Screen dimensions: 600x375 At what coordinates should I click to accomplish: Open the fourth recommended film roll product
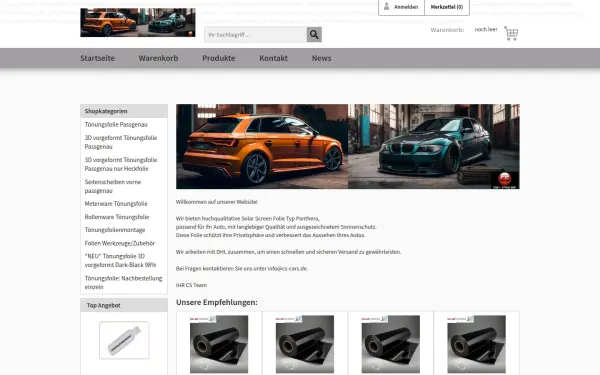[476, 344]
